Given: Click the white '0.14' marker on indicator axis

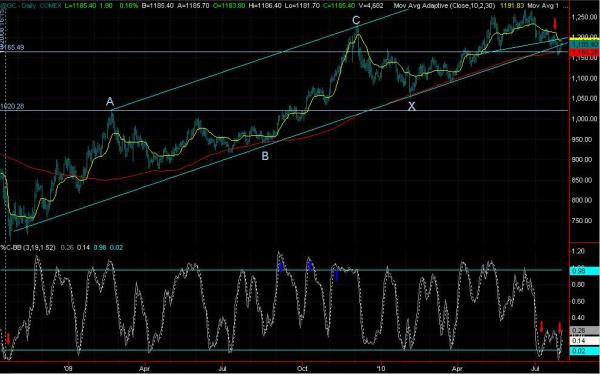Looking at the screenshot, I should [x=585, y=341].
